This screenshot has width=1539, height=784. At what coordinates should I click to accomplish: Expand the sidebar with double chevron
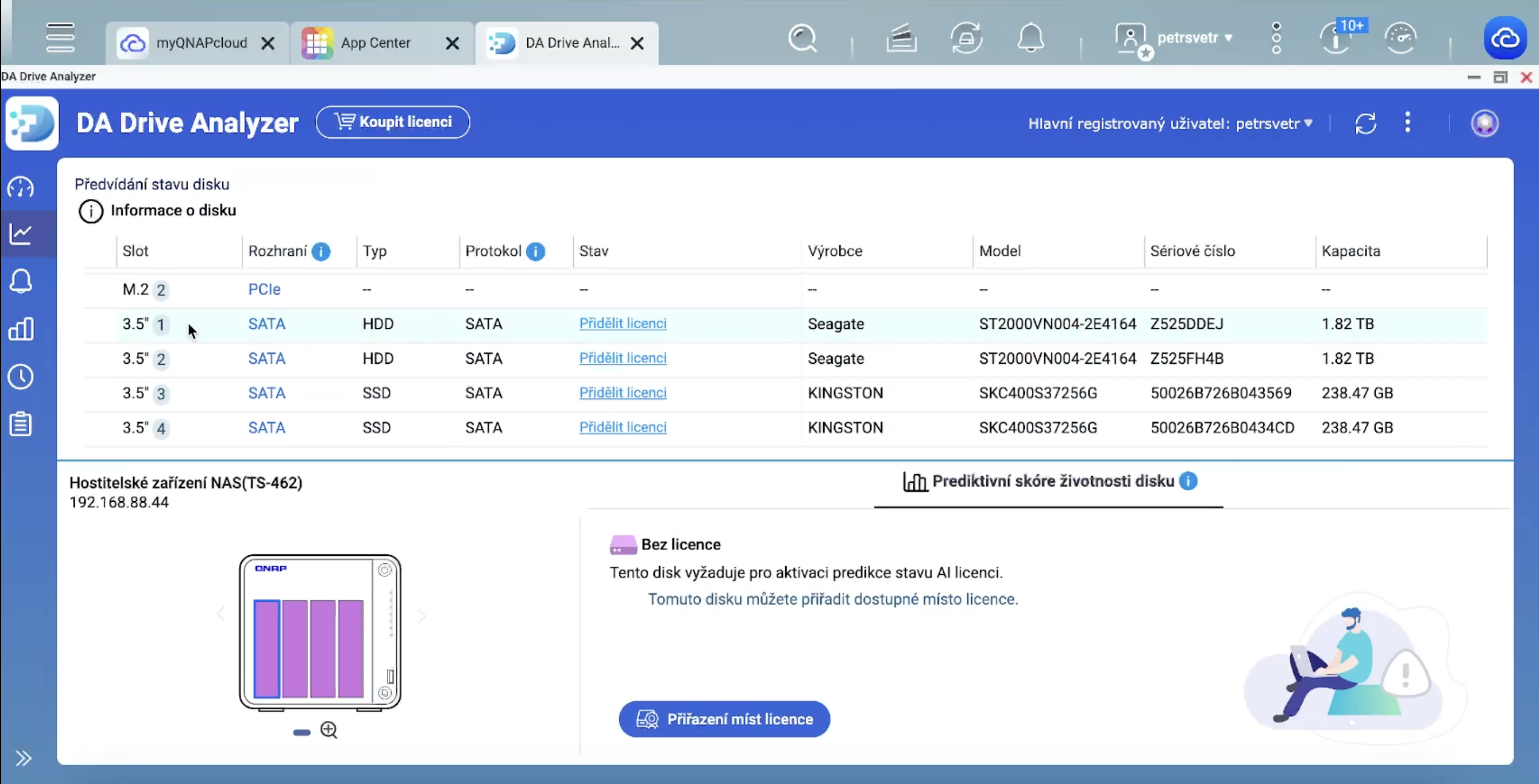click(x=23, y=758)
